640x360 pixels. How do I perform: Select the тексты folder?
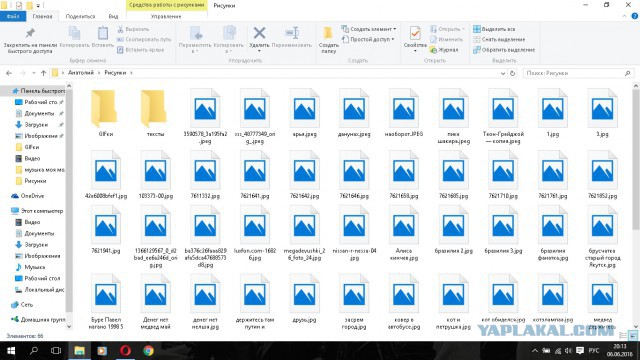click(155, 113)
